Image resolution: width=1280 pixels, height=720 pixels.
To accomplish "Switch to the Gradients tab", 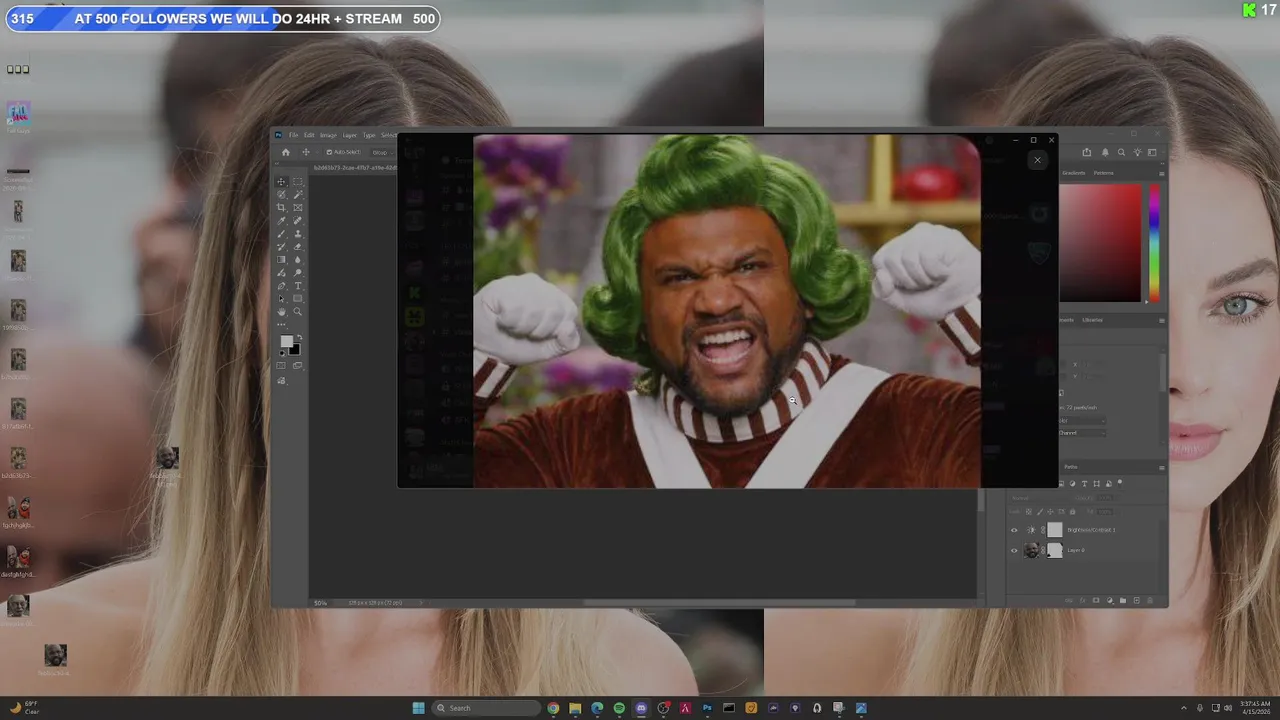I will 1074,173.
